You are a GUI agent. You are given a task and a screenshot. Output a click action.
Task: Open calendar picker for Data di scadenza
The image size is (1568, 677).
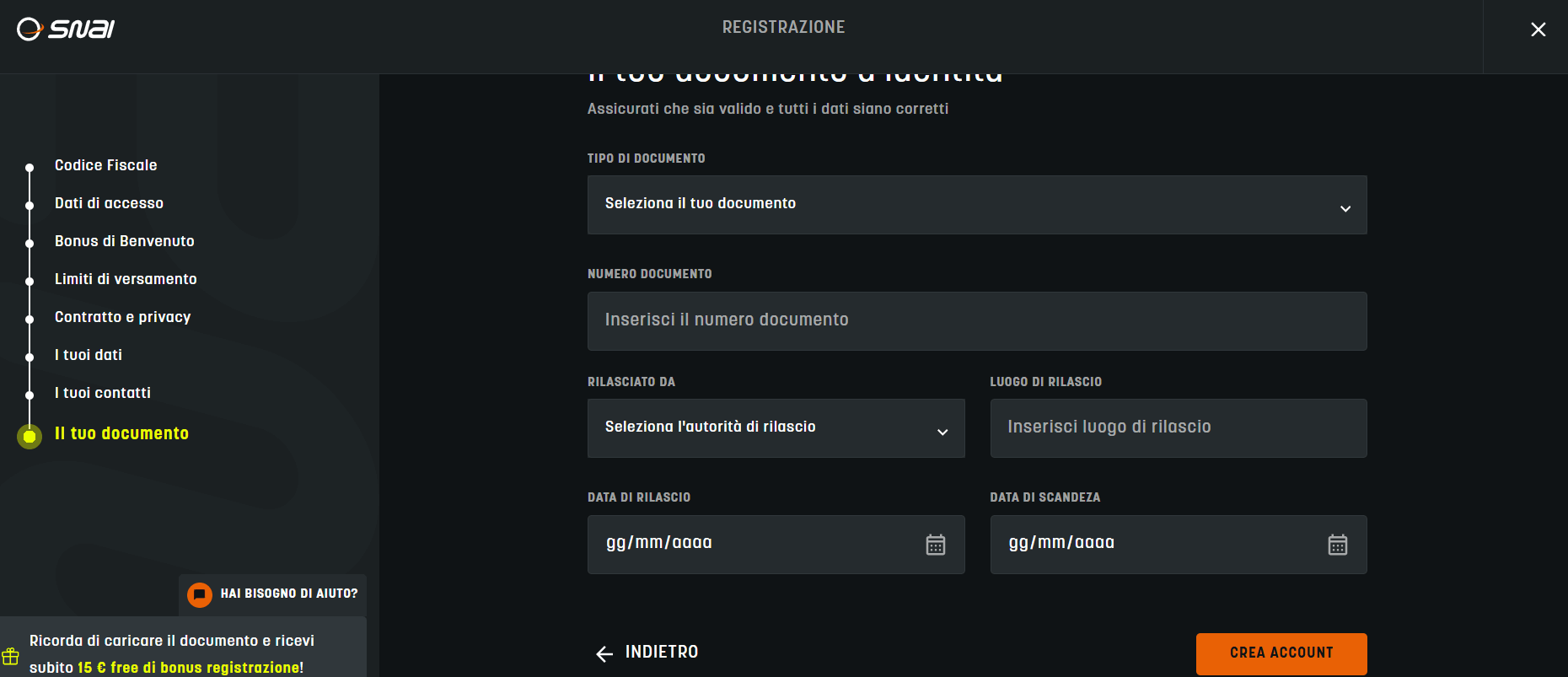pos(1338,545)
